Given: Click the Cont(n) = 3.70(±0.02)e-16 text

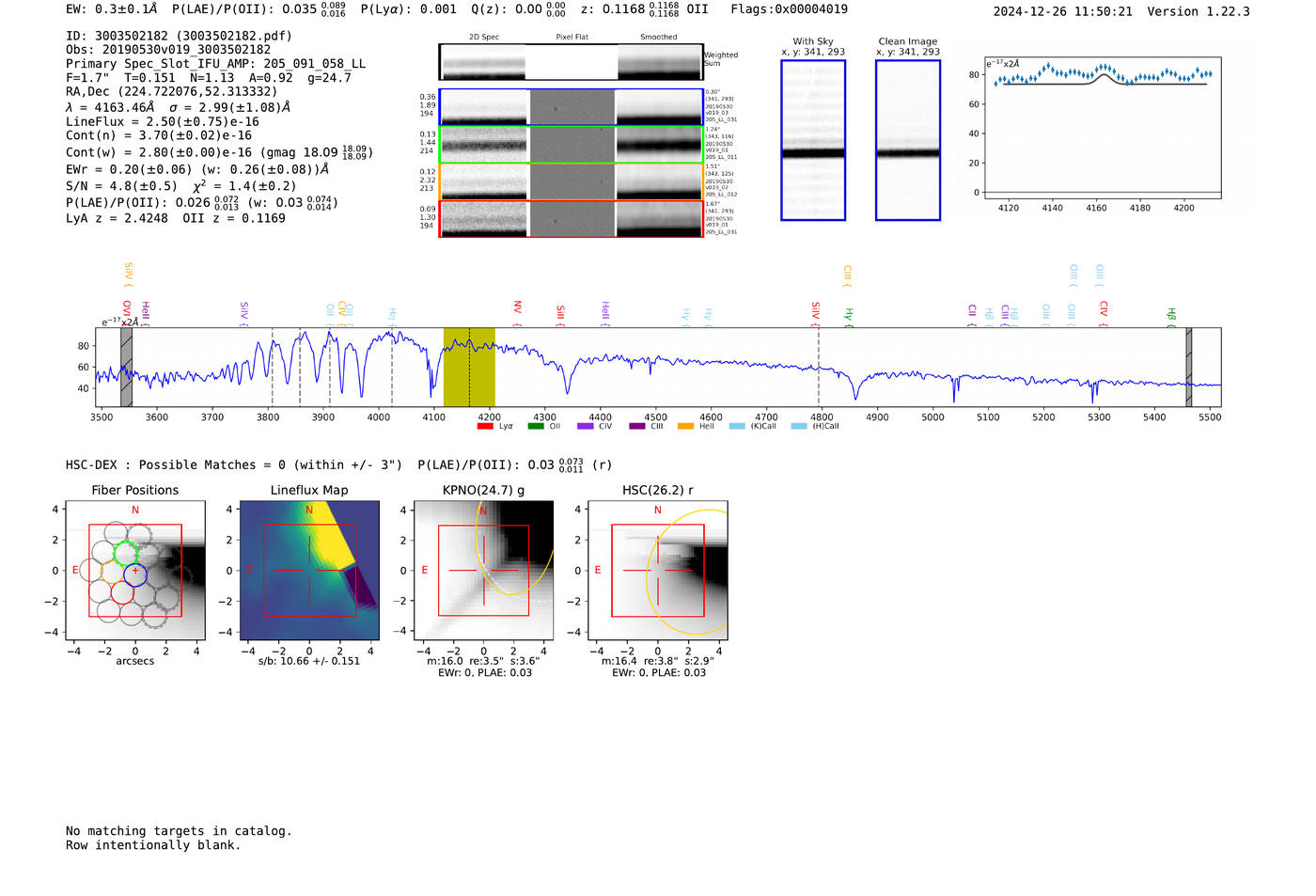Looking at the screenshot, I should [159, 135].
